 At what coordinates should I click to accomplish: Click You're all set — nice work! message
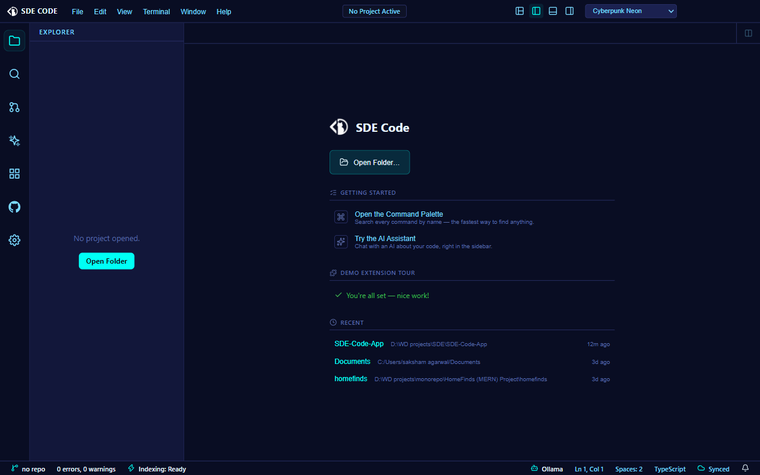tap(387, 296)
